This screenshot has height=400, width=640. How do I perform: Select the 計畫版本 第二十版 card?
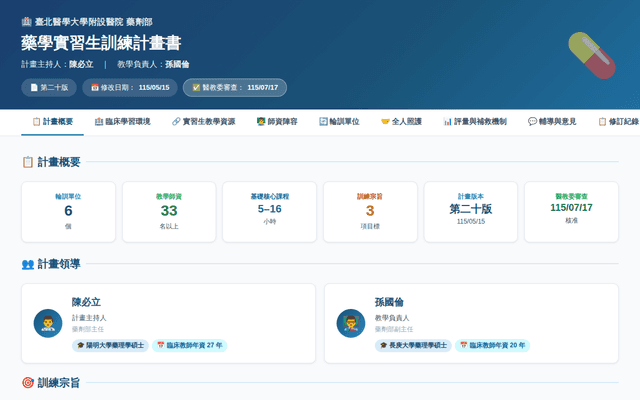click(471, 212)
